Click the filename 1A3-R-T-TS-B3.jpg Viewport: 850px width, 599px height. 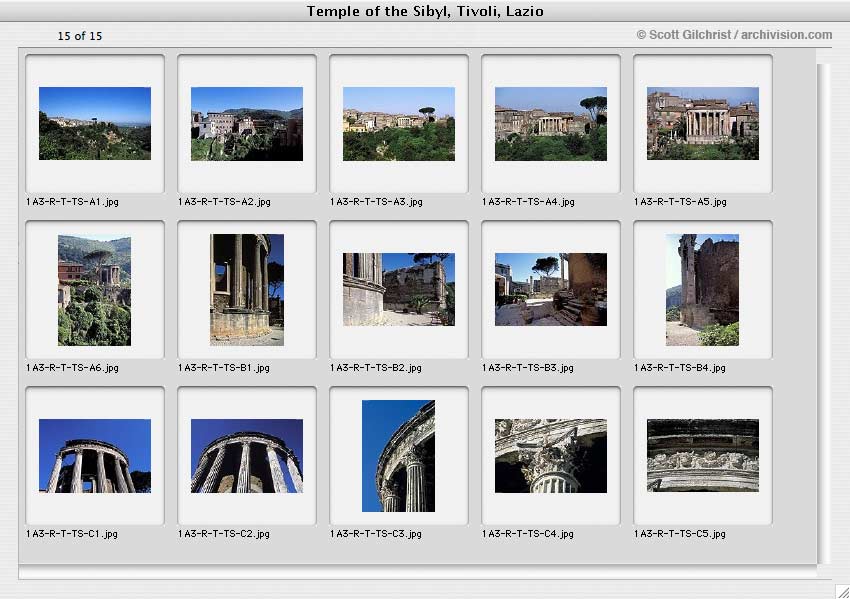[528, 368]
